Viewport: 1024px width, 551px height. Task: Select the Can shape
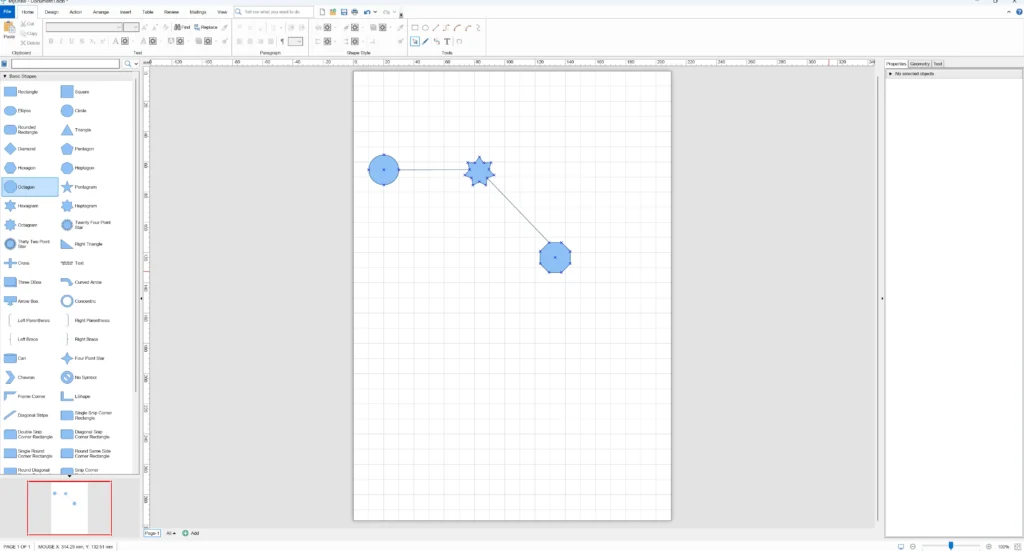(x=15, y=358)
